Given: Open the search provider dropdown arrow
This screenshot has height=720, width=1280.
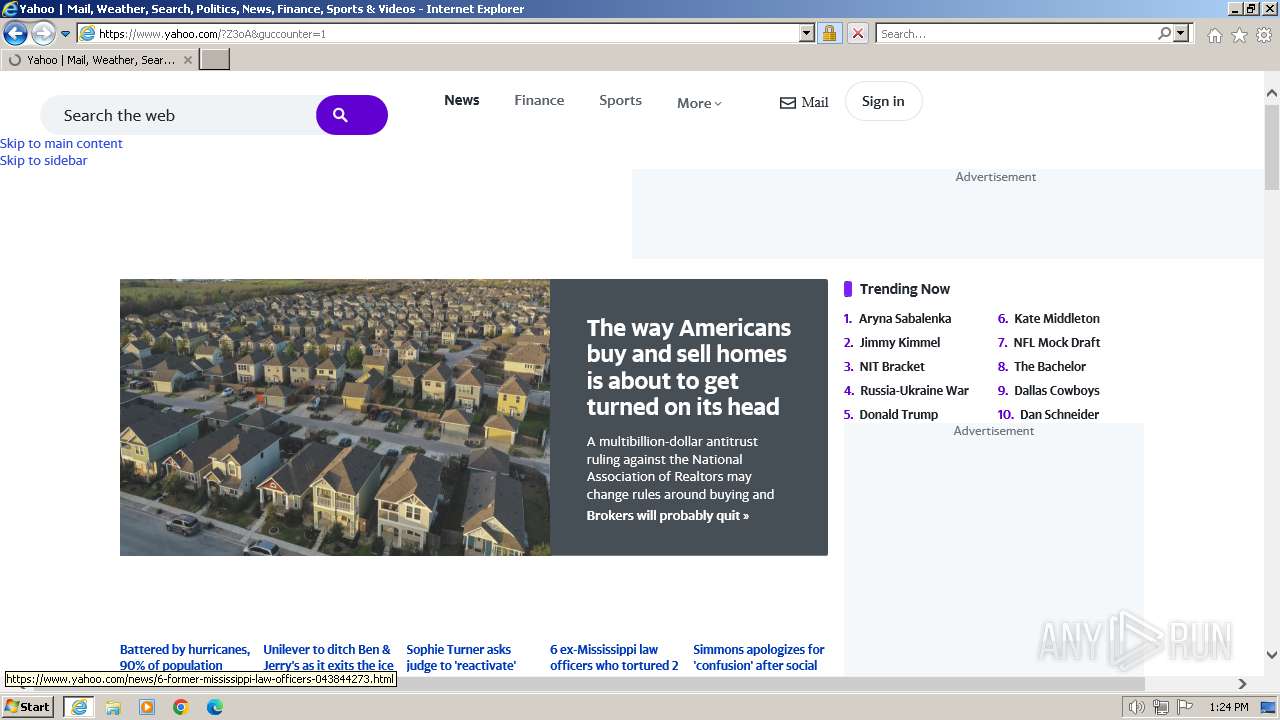Looking at the screenshot, I should [x=1181, y=33].
